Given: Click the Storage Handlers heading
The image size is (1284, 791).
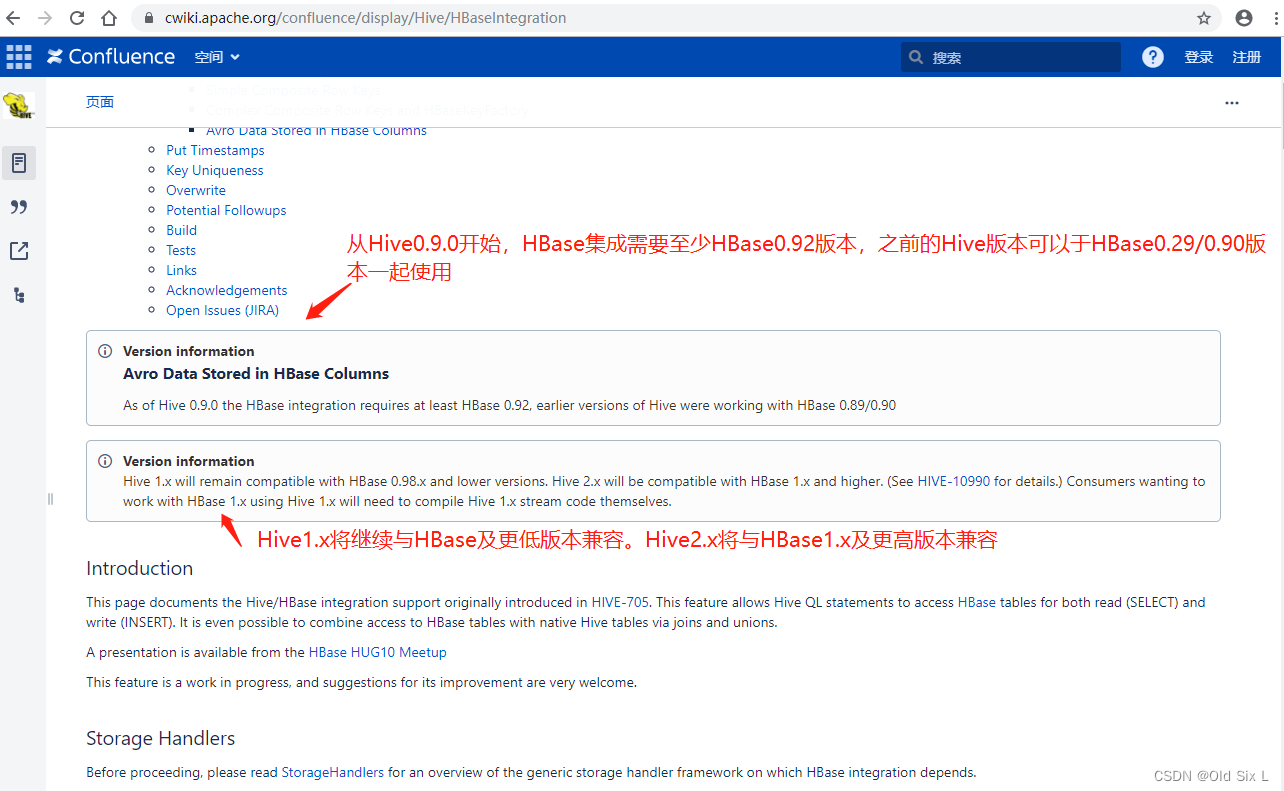Looking at the screenshot, I should pyautogui.click(x=161, y=738).
